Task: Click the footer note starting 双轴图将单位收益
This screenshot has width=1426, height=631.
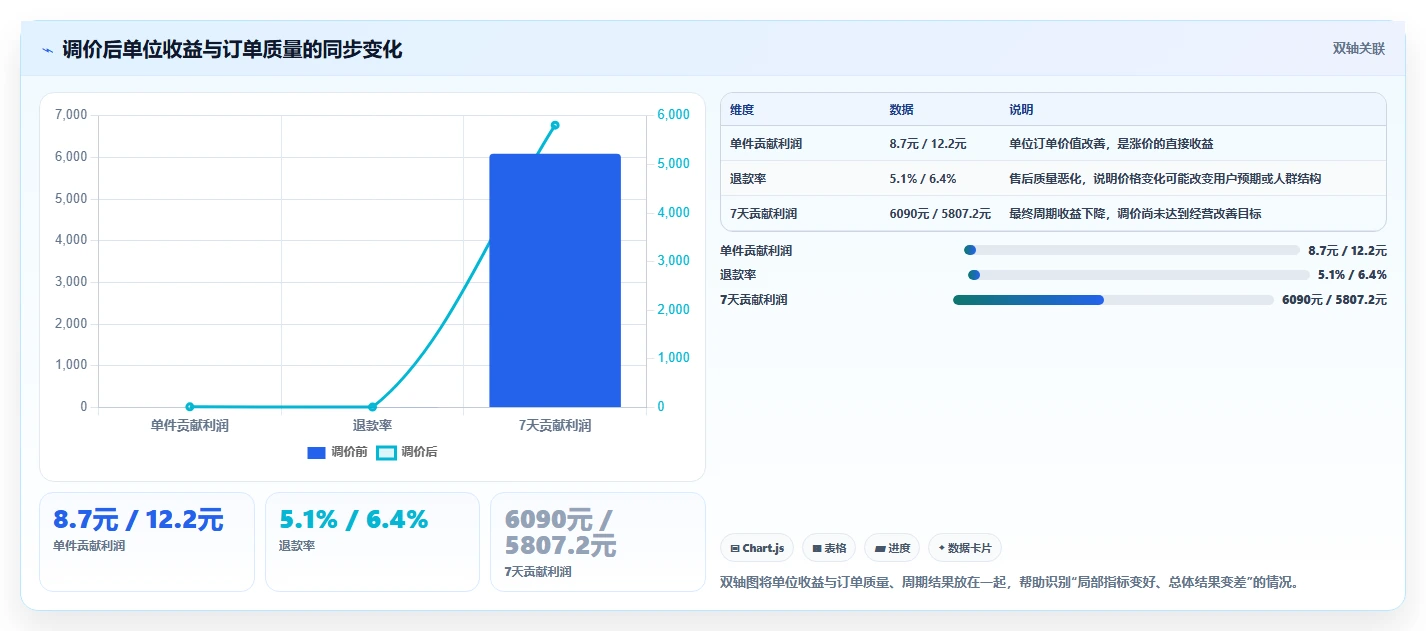Action: point(1009,582)
